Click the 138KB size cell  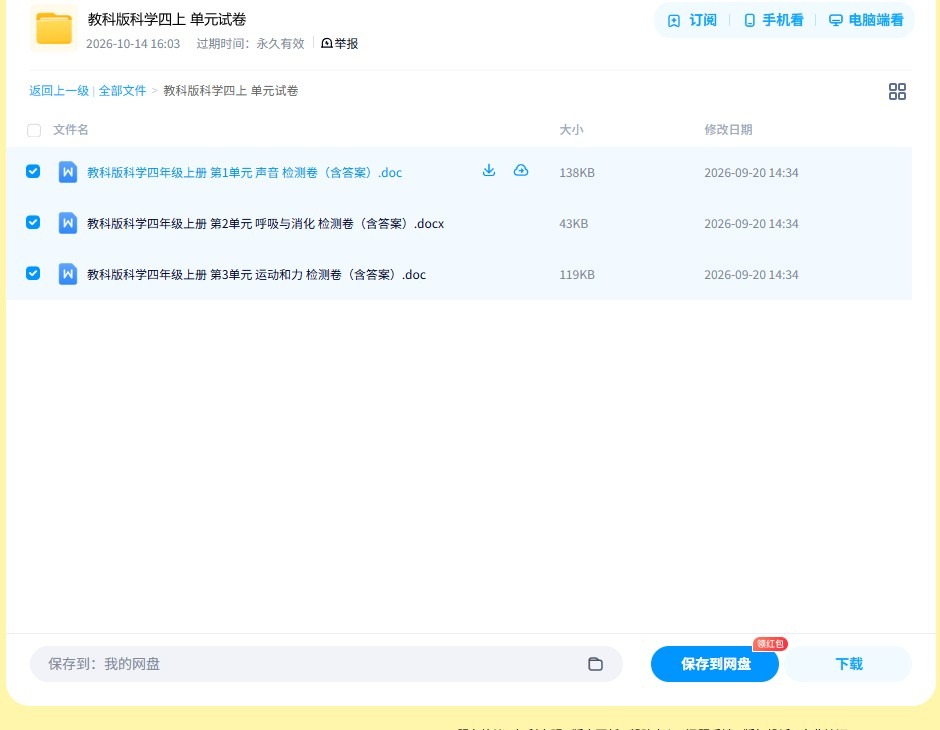[x=577, y=173]
